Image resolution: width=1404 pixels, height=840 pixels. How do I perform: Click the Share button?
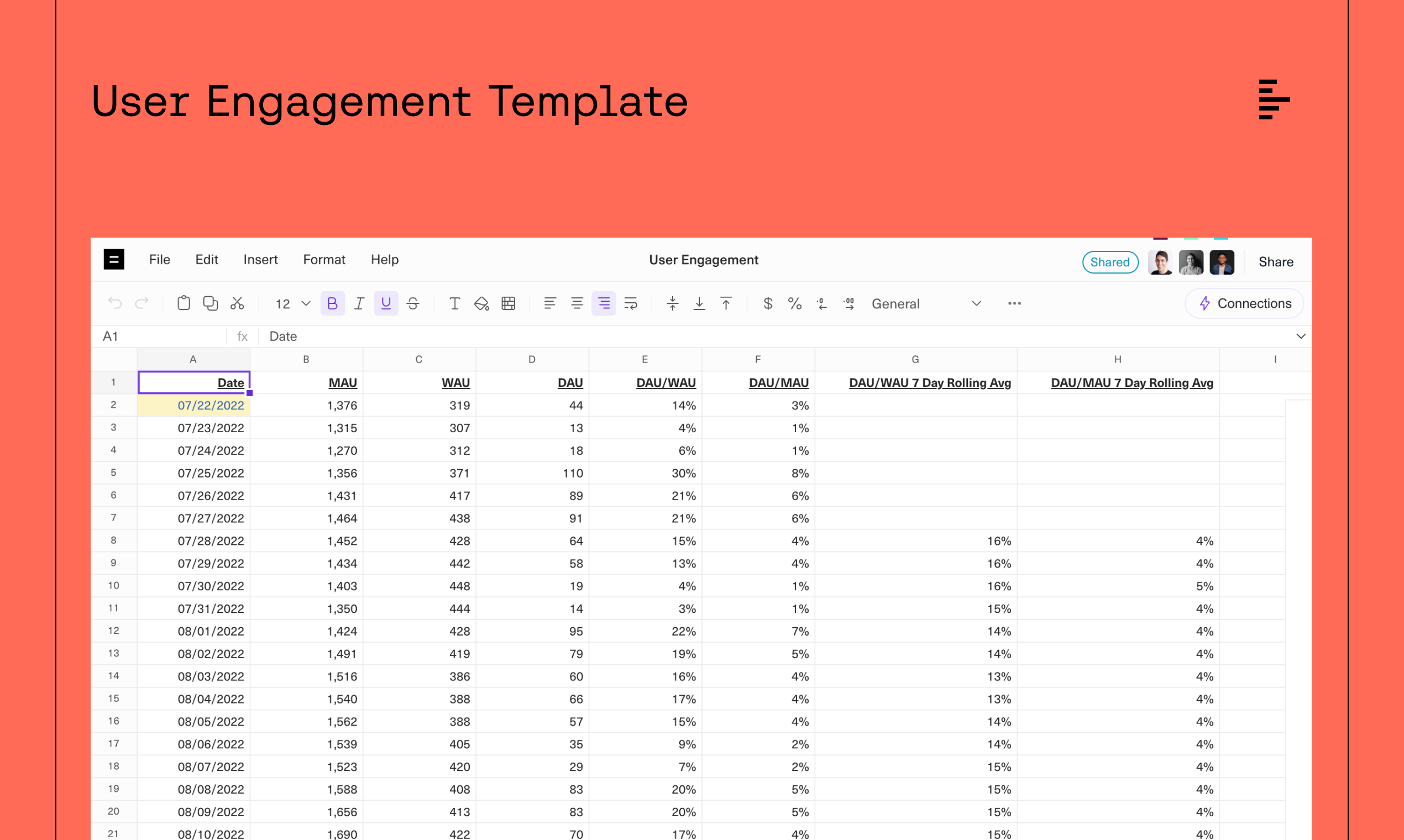(1276, 261)
